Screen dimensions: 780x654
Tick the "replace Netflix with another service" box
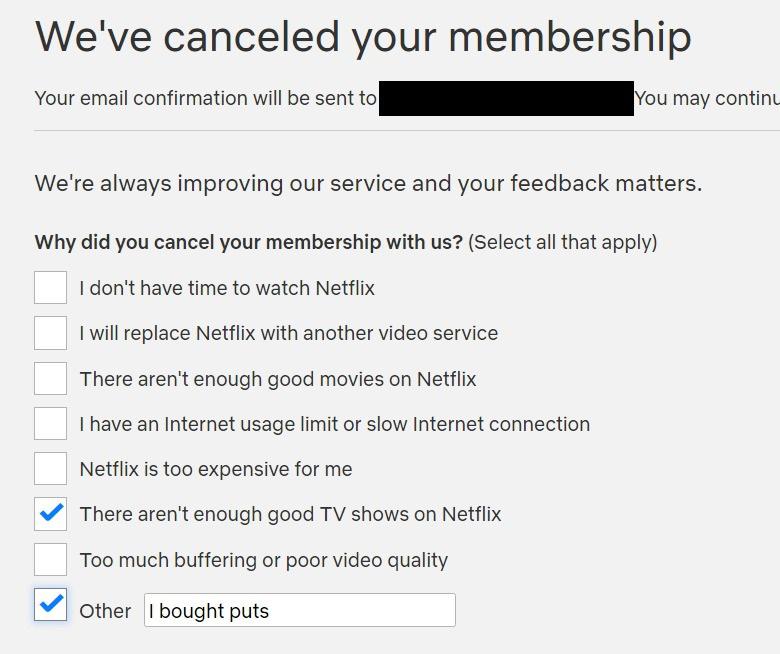click(50, 333)
